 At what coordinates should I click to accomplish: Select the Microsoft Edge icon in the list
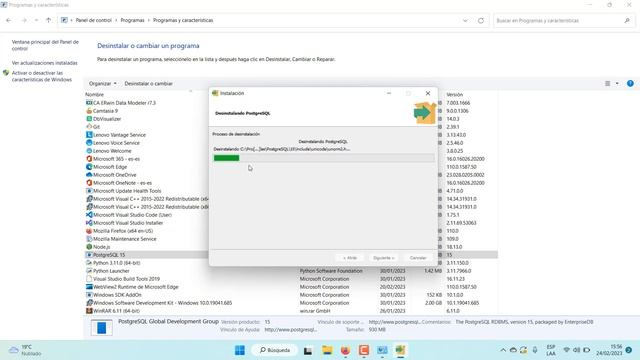(x=89, y=167)
